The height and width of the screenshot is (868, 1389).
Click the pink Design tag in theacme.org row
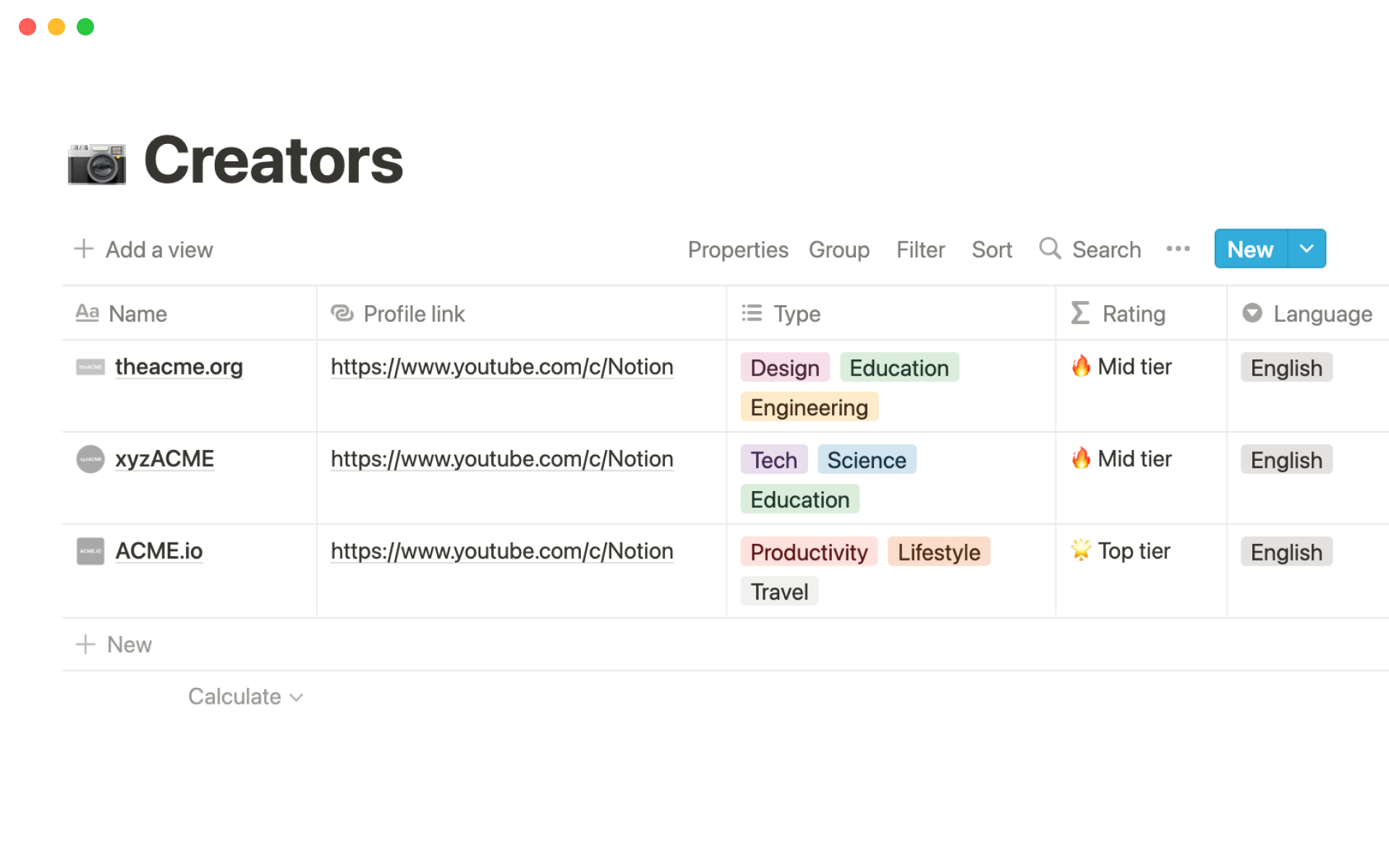[x=785, y=368]
